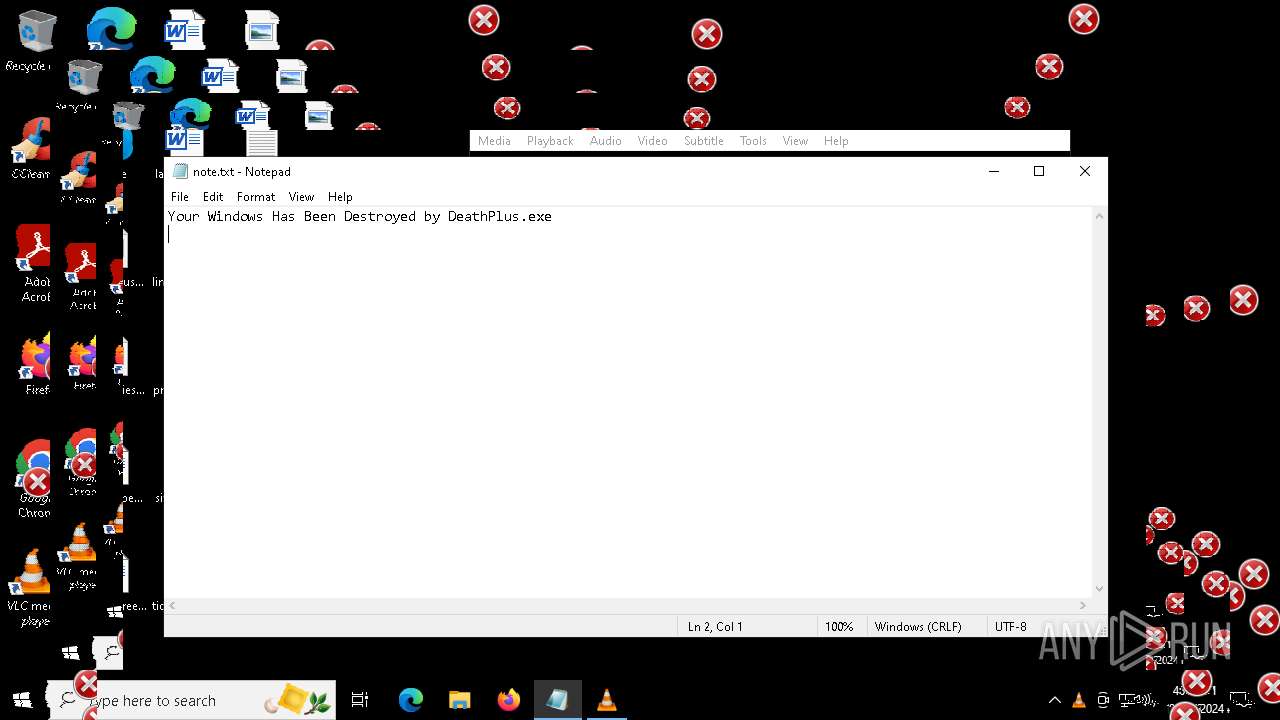Open the Notepad View menu
This screenshot has height=720, width=1280.
(x=301, y=197)
